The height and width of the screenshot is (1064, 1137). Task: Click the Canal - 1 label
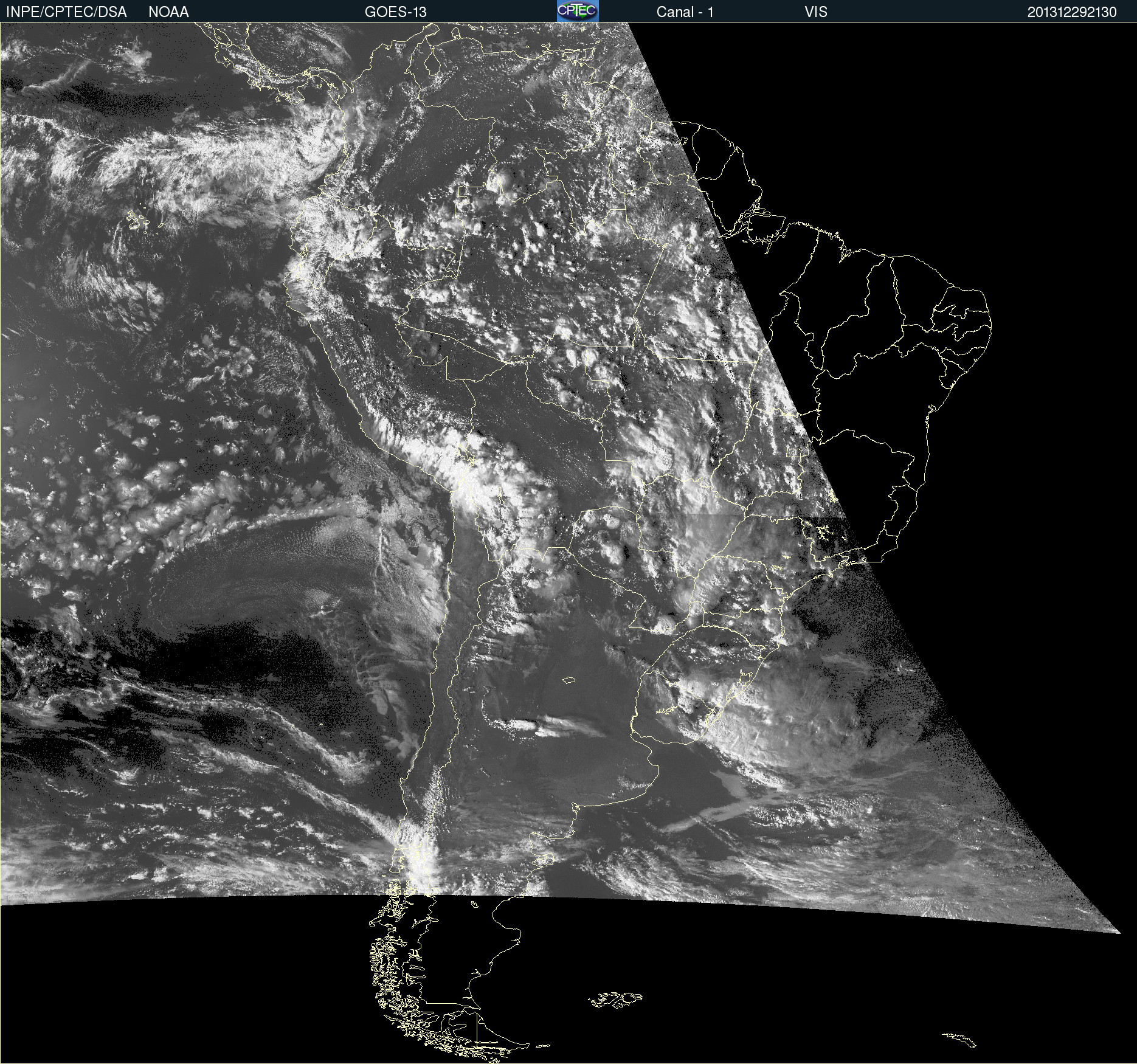tap(685, 12)
